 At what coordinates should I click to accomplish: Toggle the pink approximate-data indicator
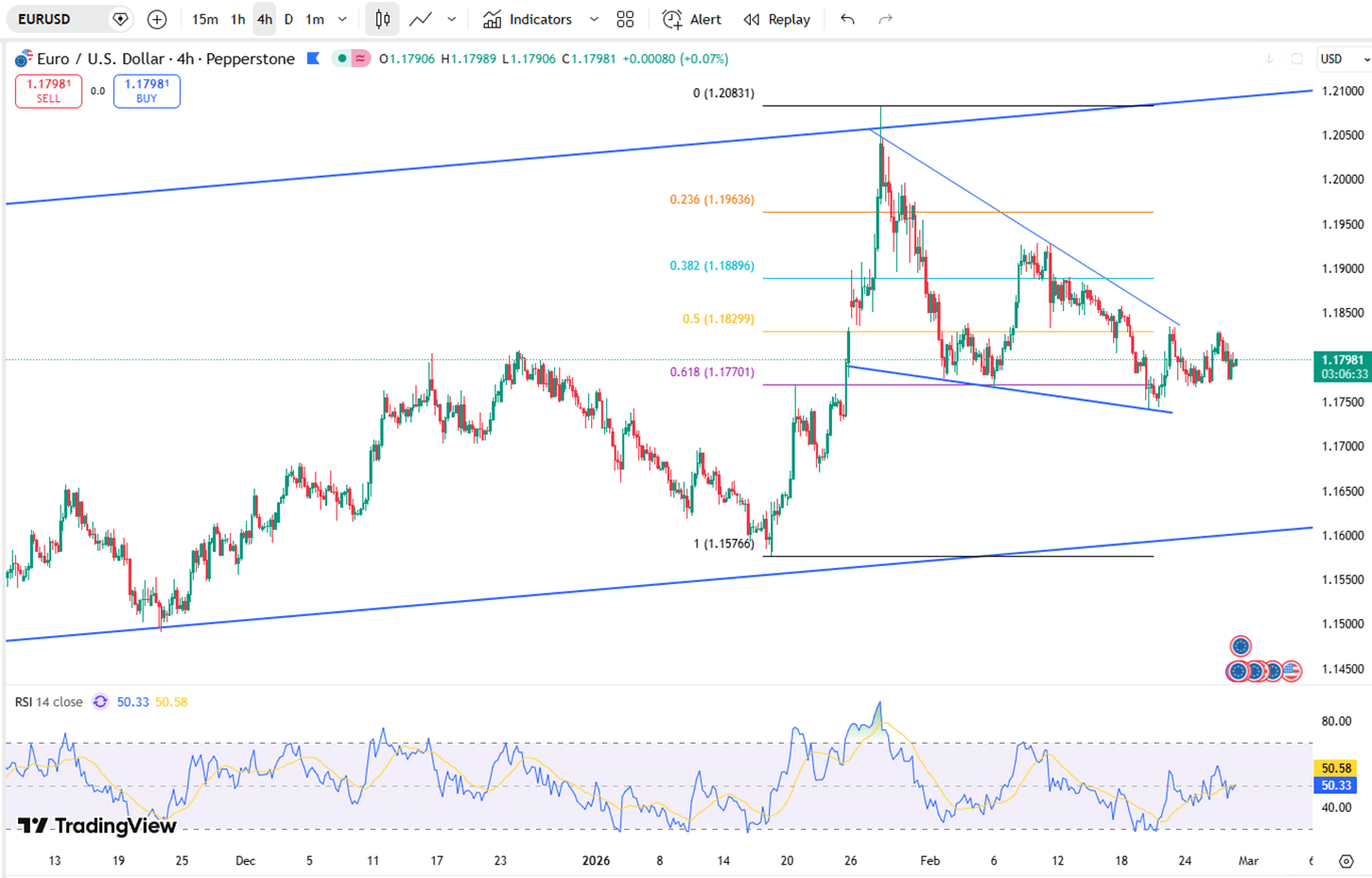[x=360, y=59]
